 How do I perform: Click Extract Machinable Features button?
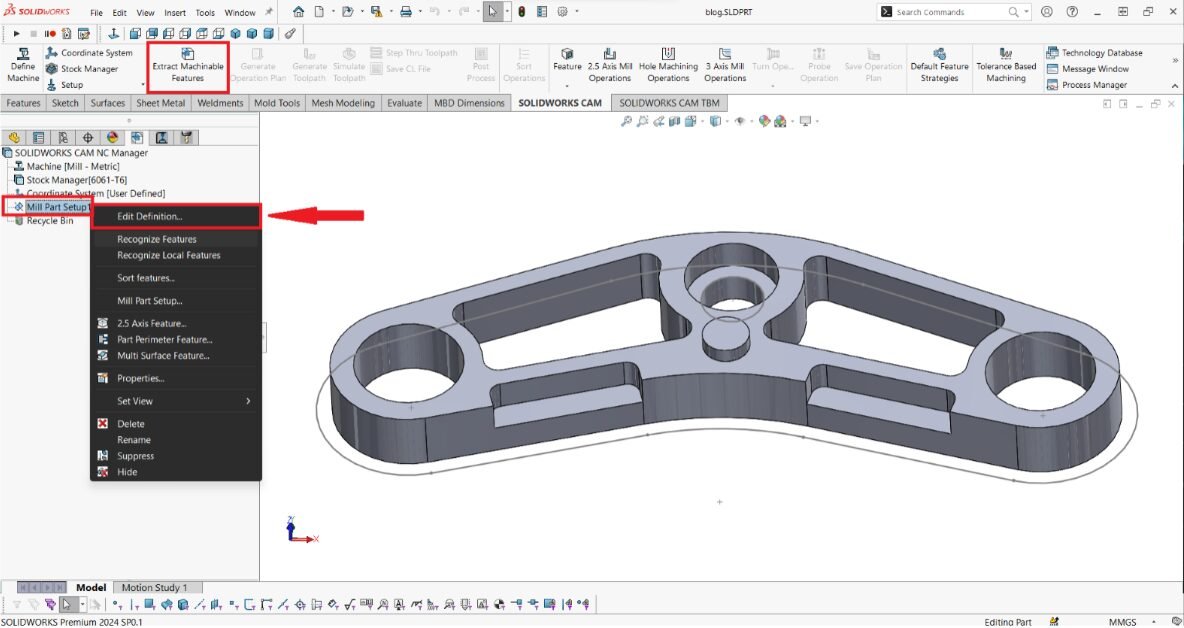click(x=187, y=66)
